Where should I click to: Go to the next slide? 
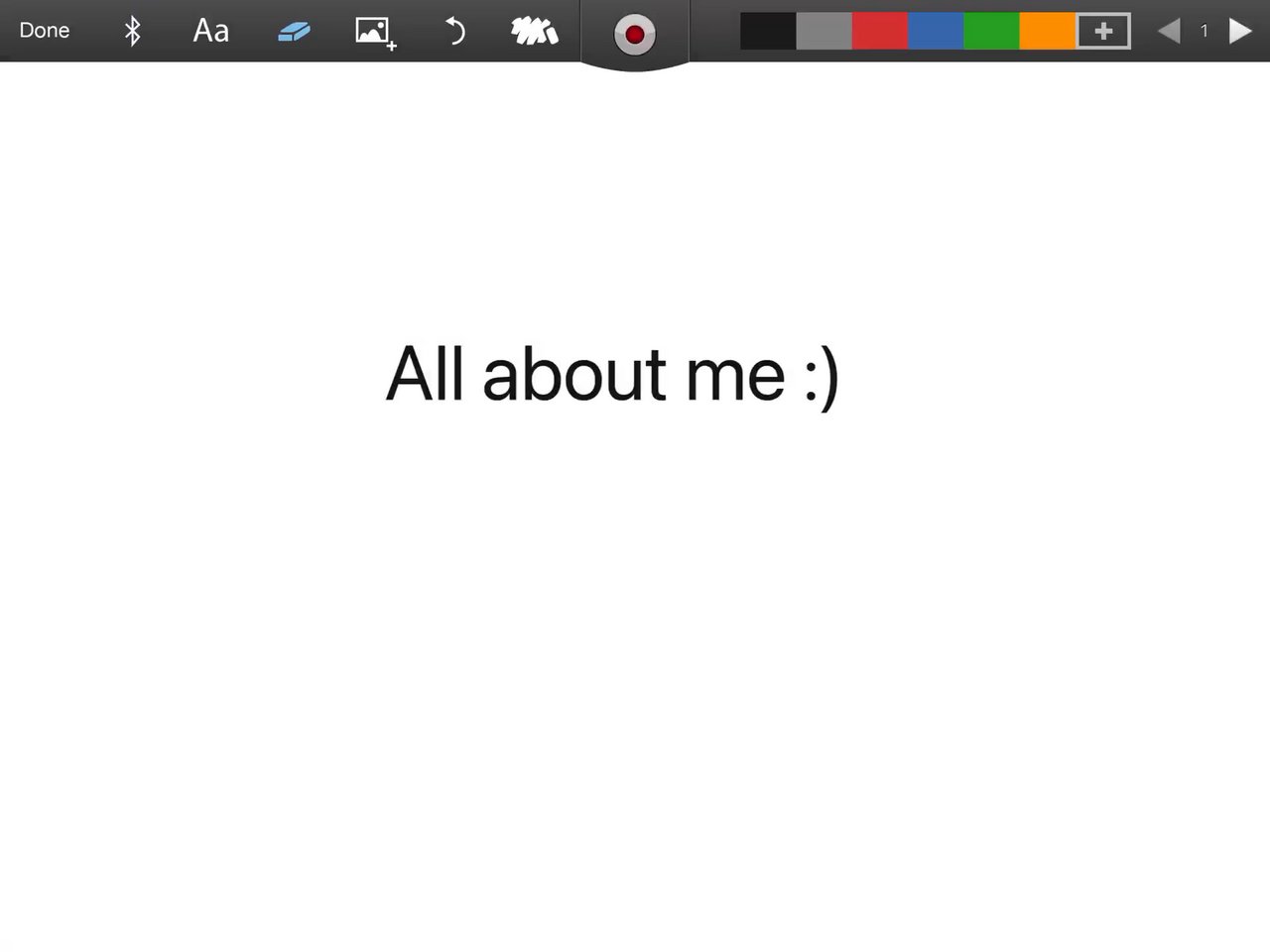coord(1240,31)
